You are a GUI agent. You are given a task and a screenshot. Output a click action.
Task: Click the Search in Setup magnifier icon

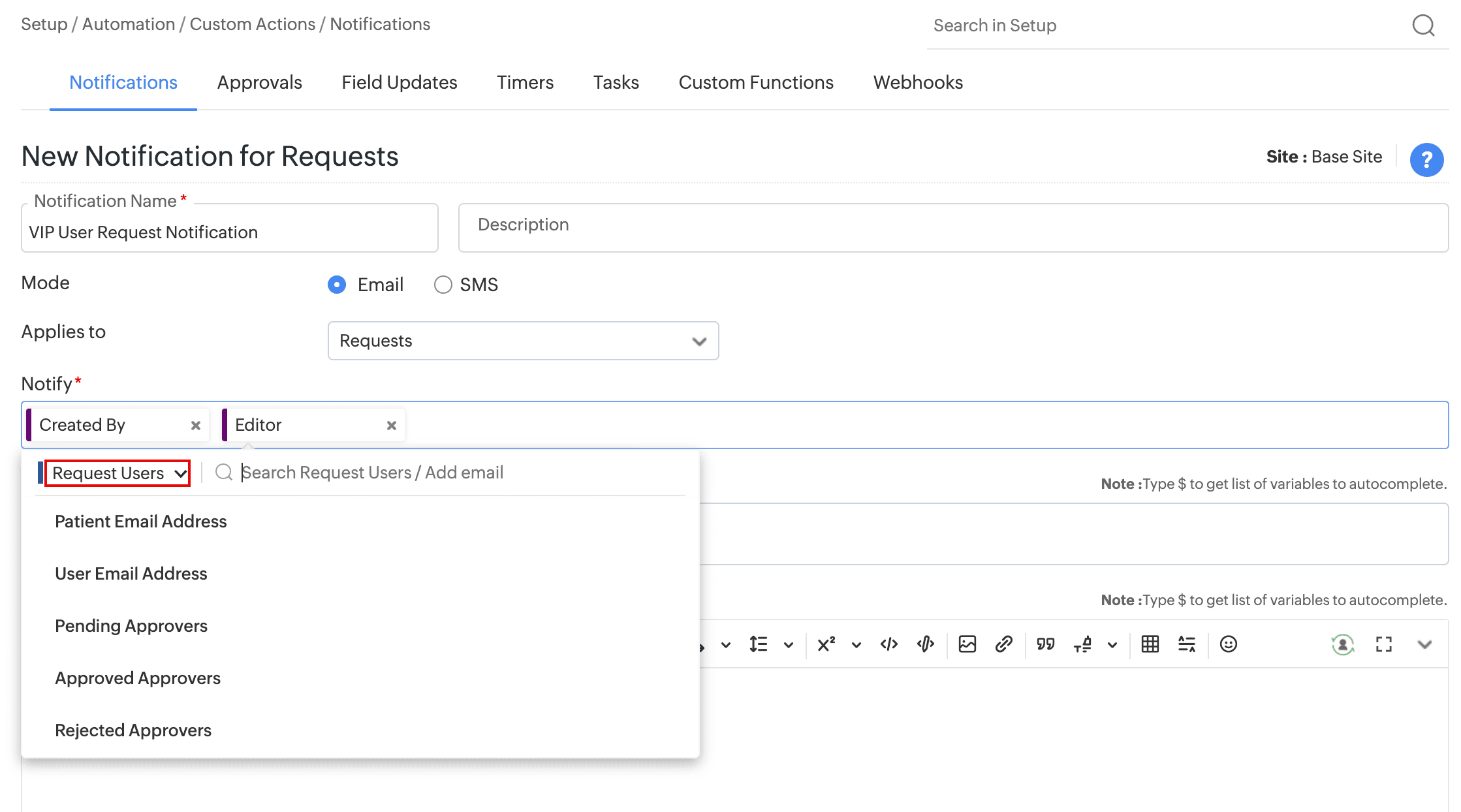click(1423, 25)
